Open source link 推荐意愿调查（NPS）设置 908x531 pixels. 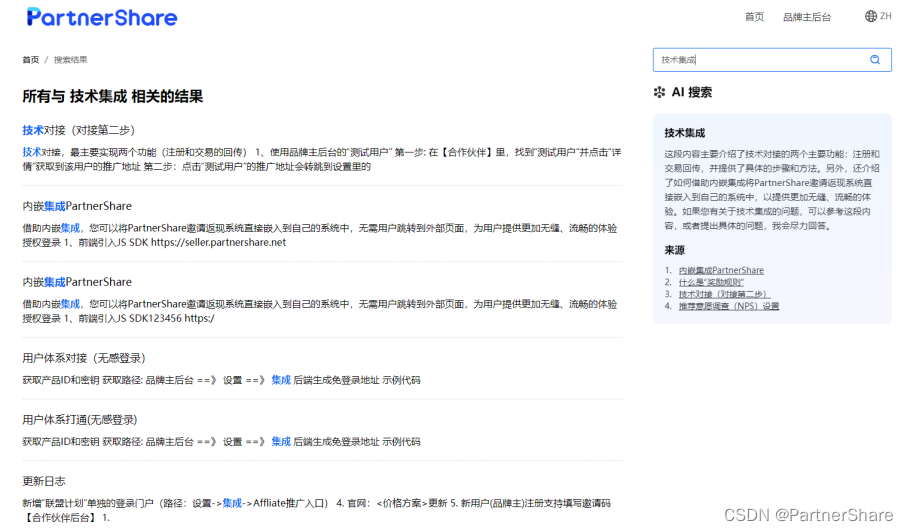pos(728,306)
